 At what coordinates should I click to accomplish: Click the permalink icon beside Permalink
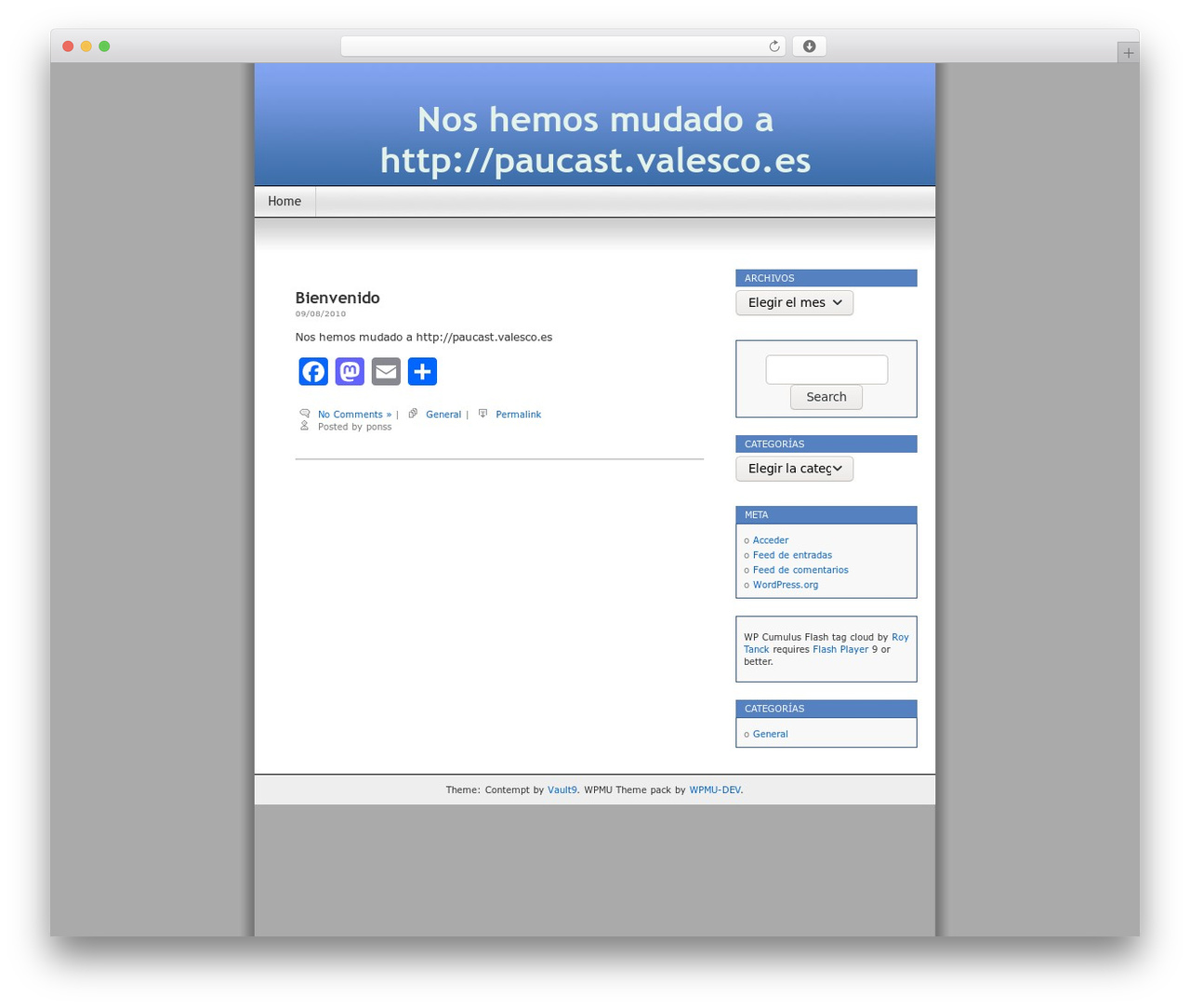tap(483, 414)
